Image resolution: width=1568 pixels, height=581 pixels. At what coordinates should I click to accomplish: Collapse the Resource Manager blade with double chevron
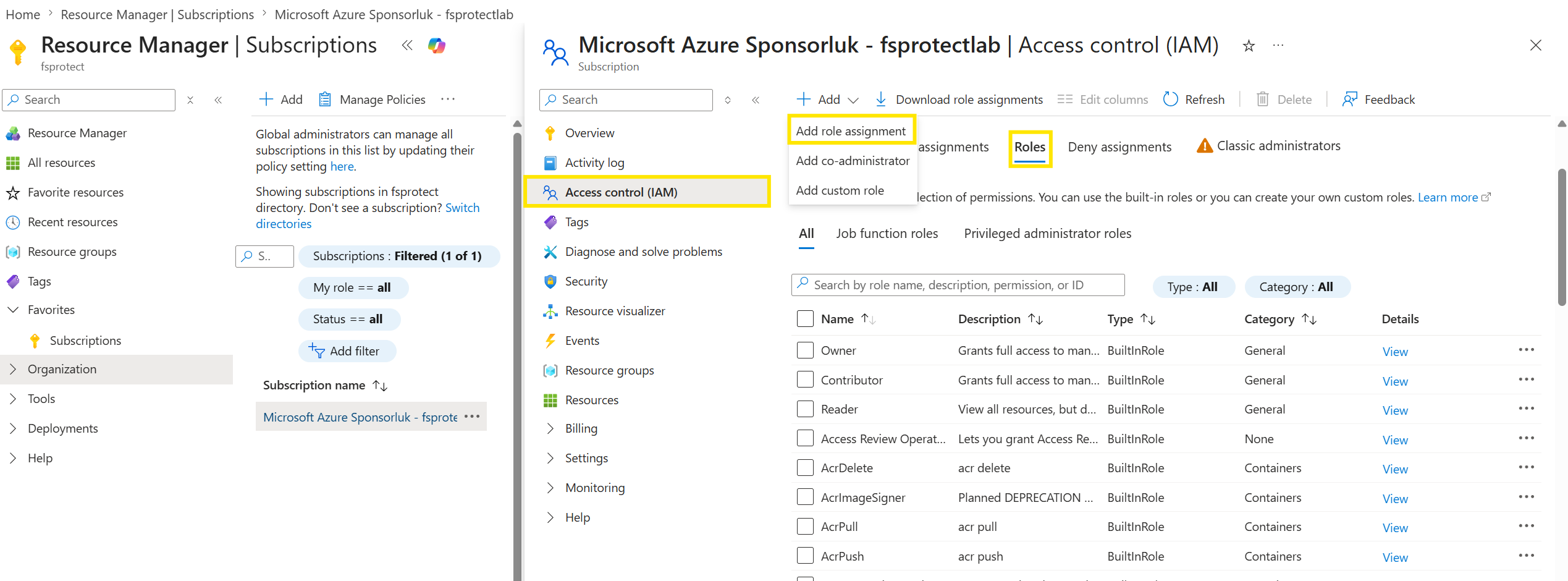tap(407, 45)
